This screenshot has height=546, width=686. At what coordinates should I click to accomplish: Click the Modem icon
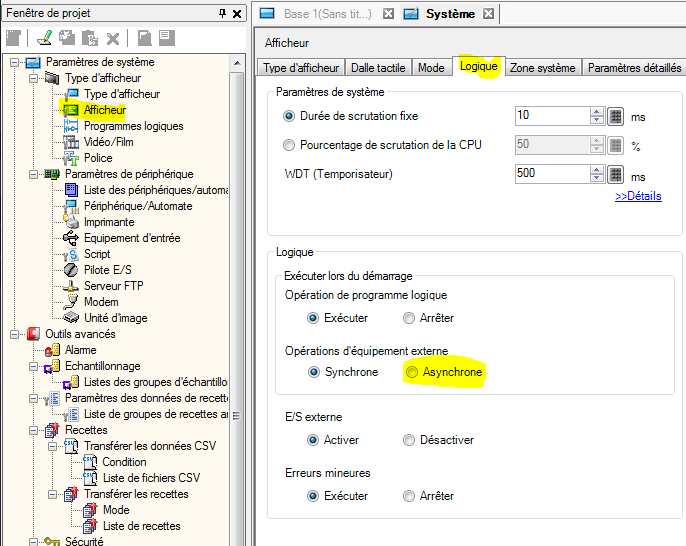click(x=70, y=302)
